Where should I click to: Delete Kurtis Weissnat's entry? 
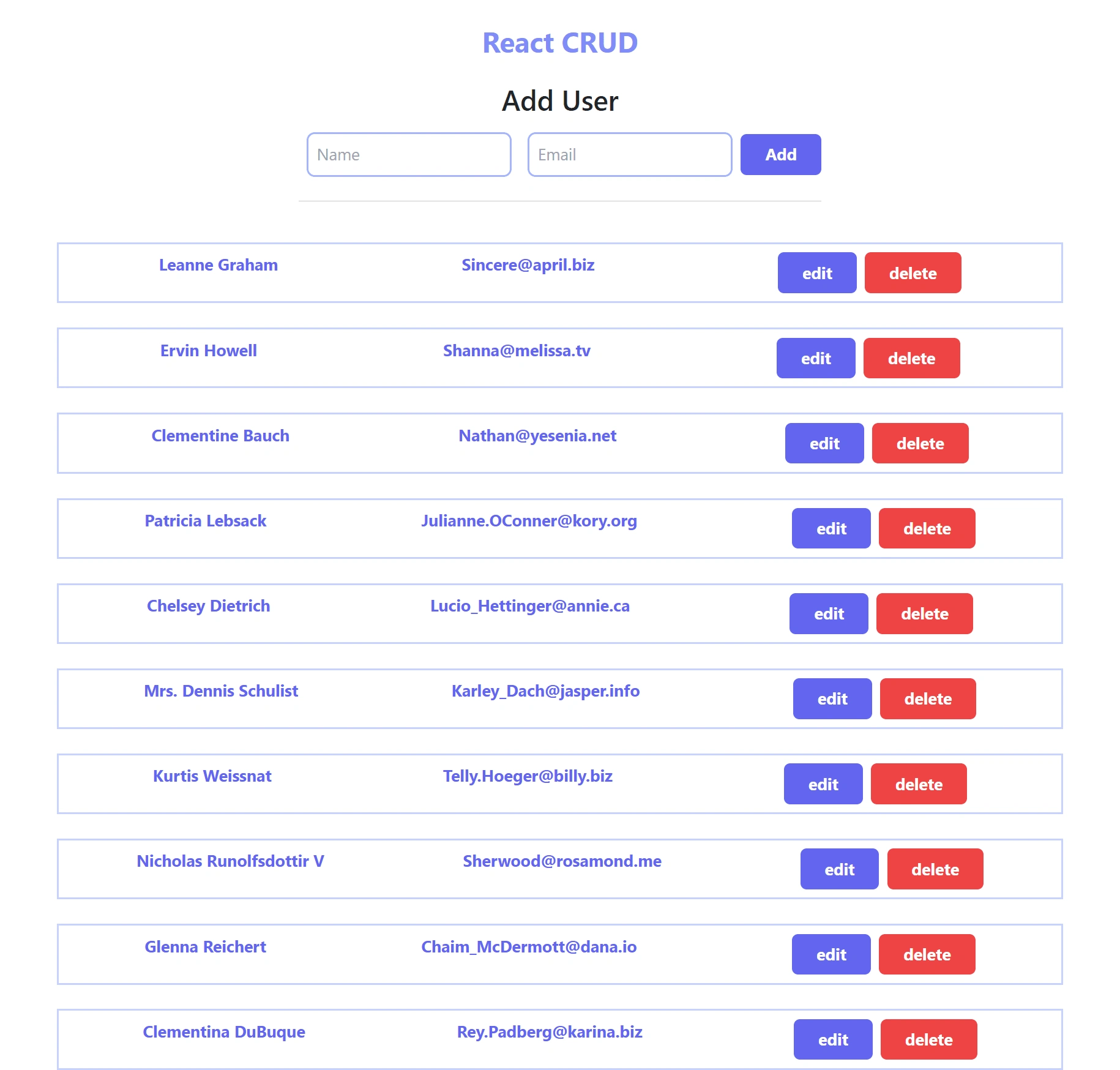[x=919, y=784]
